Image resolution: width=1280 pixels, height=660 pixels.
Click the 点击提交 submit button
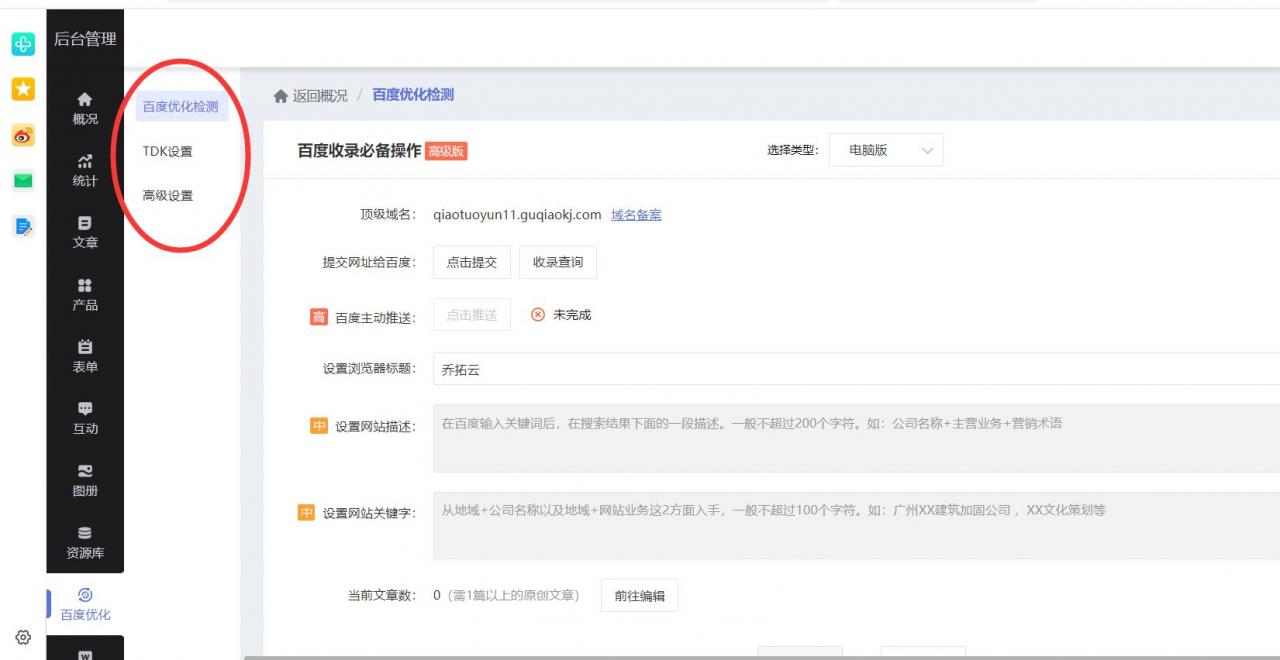tap(470, 262)
